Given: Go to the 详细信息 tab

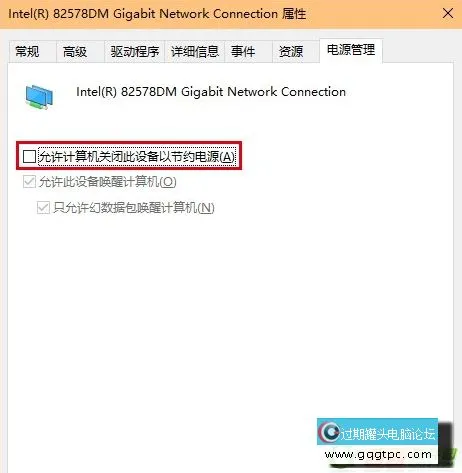Looking at the screenshot, I should tap(195, 52).
